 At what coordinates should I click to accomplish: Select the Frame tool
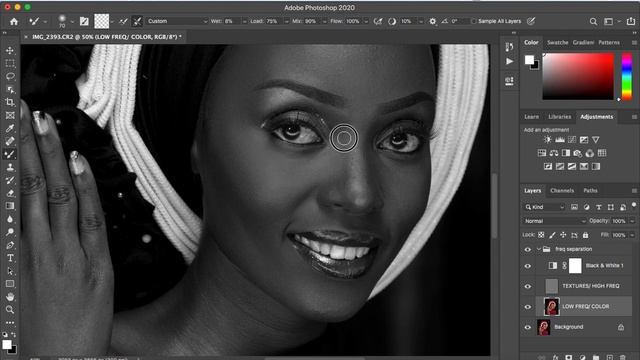[10, 115]
